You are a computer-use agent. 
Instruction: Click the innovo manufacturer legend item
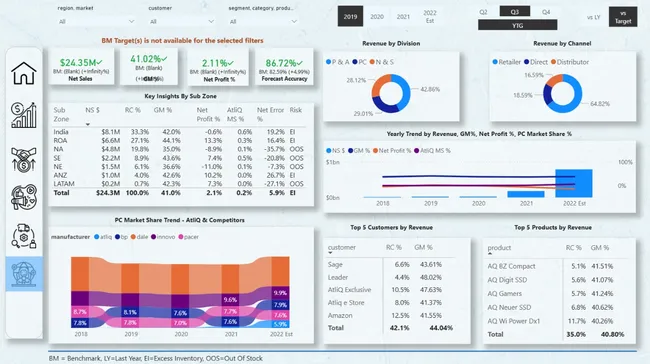point(163,237)
